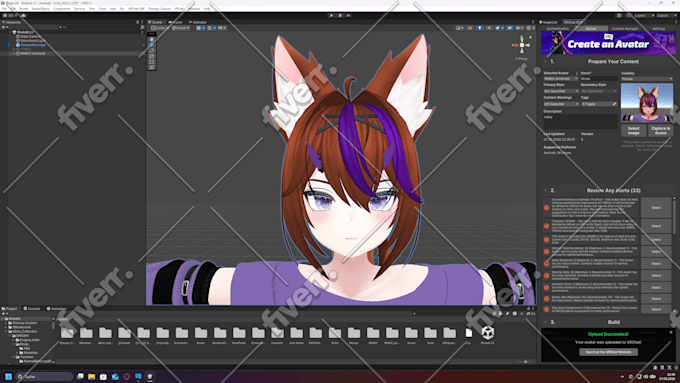Switch to the Console tab
The height and width of the screenshot is (383, 680).
[32, 308]
